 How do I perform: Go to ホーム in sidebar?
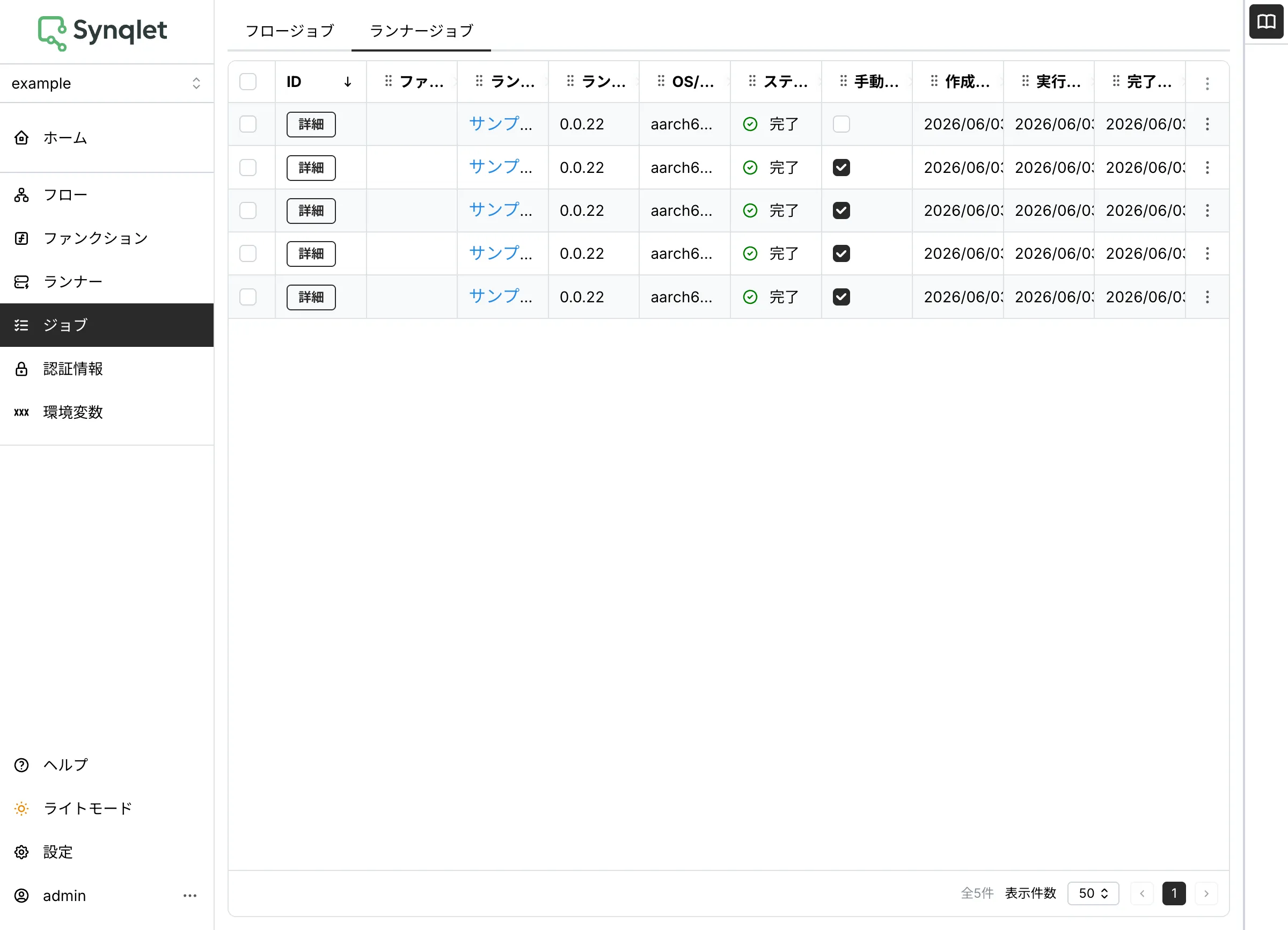tap(107, 138)
